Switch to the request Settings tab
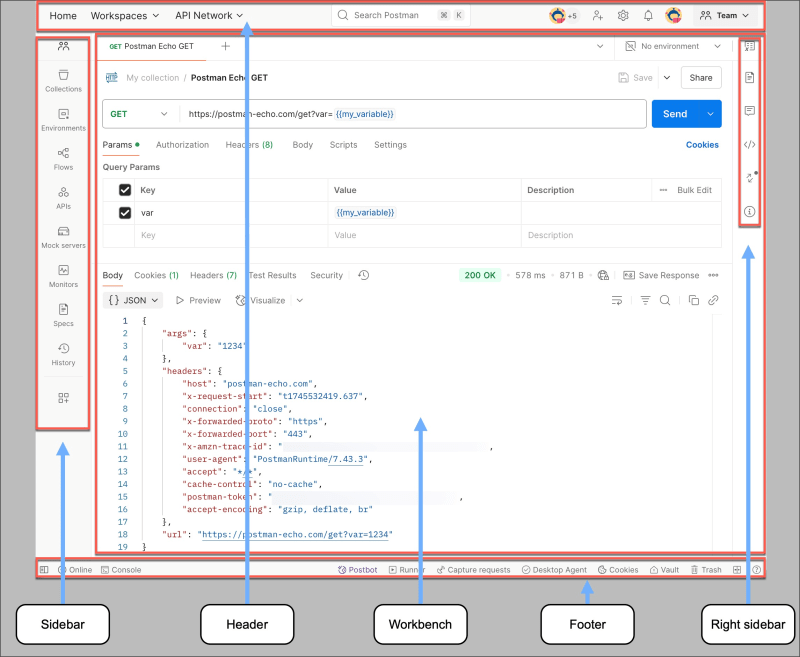800x657 pixels. point(390,145)
